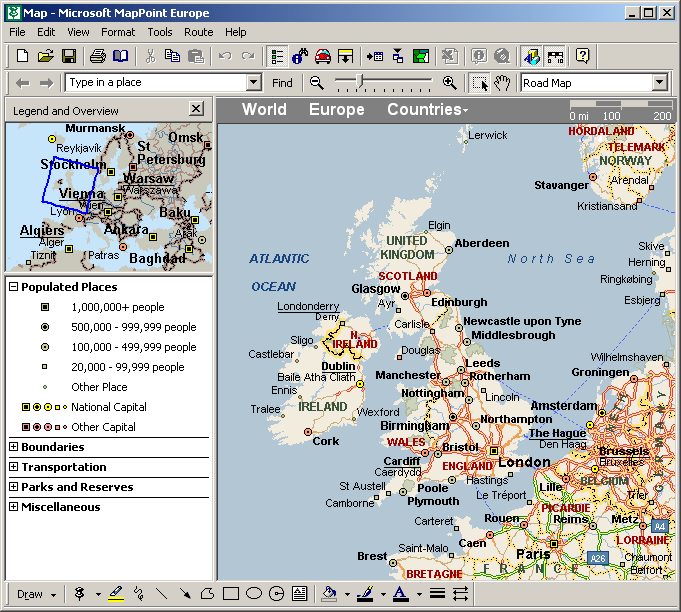
Task: Select the Rectangle drawing tool
Action: 231,593
